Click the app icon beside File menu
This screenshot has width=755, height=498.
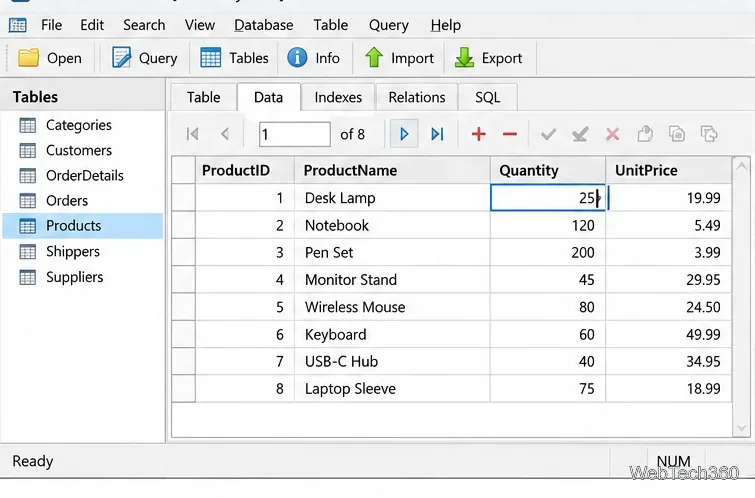pyautogui.click(x=18, y=25)
